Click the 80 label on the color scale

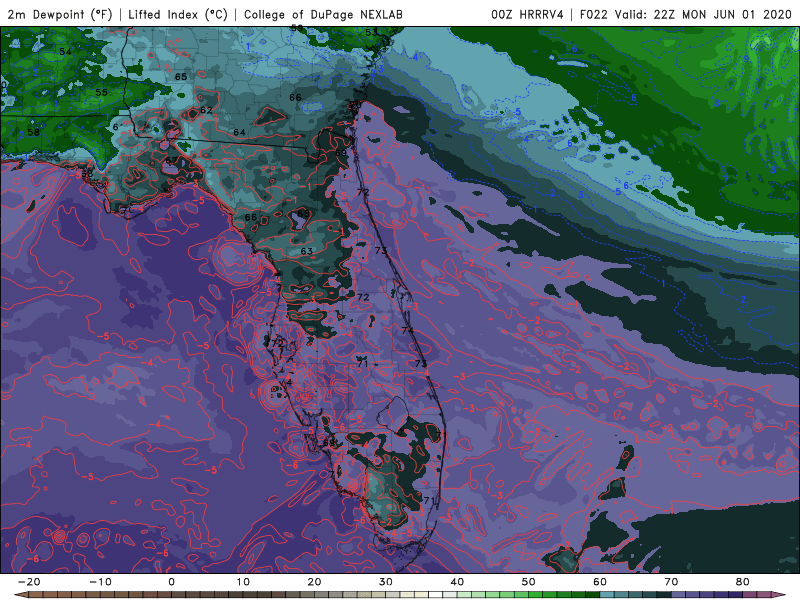[x=743, y=582]
